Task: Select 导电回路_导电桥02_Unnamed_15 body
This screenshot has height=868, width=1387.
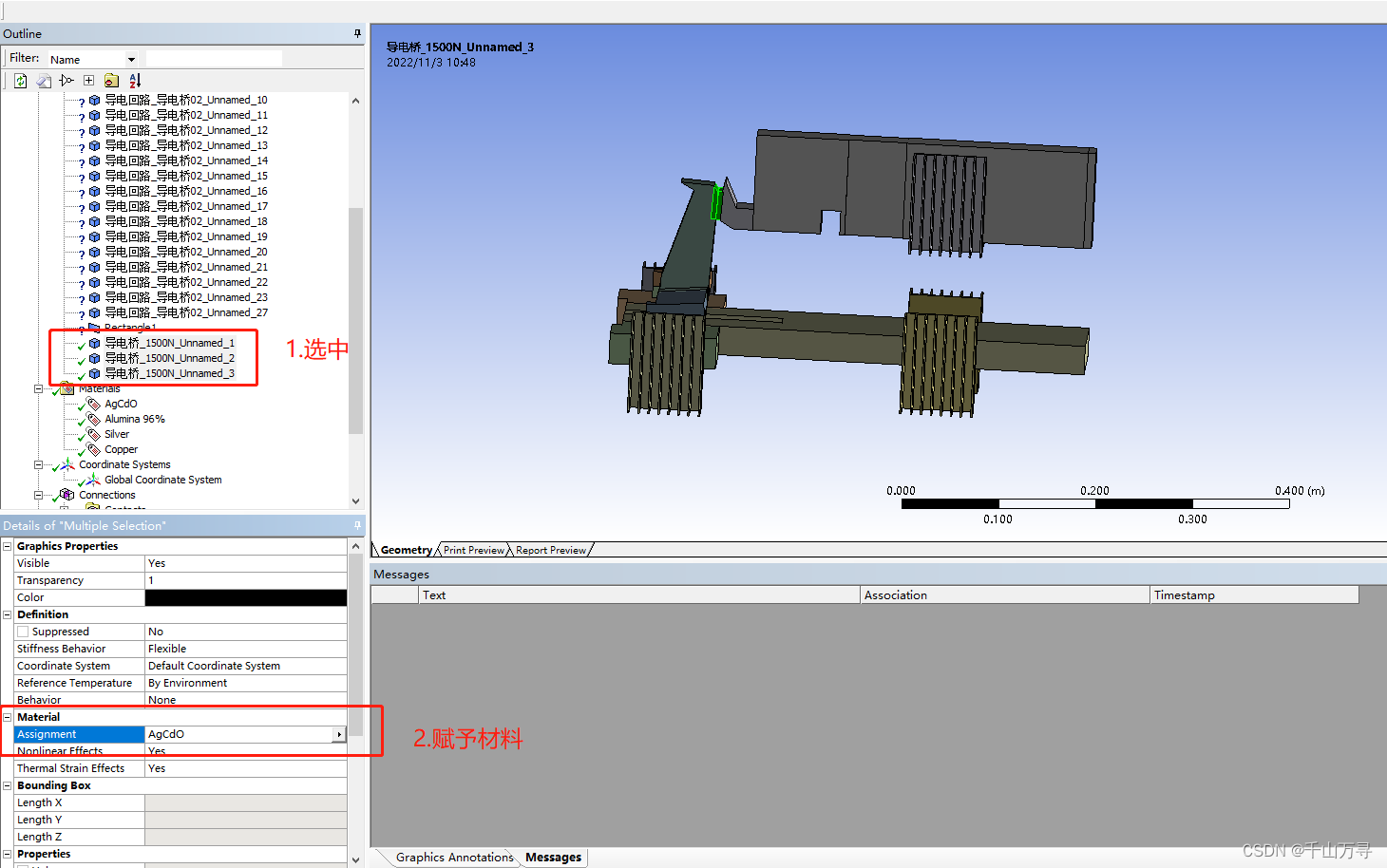Action: (185, 176)
